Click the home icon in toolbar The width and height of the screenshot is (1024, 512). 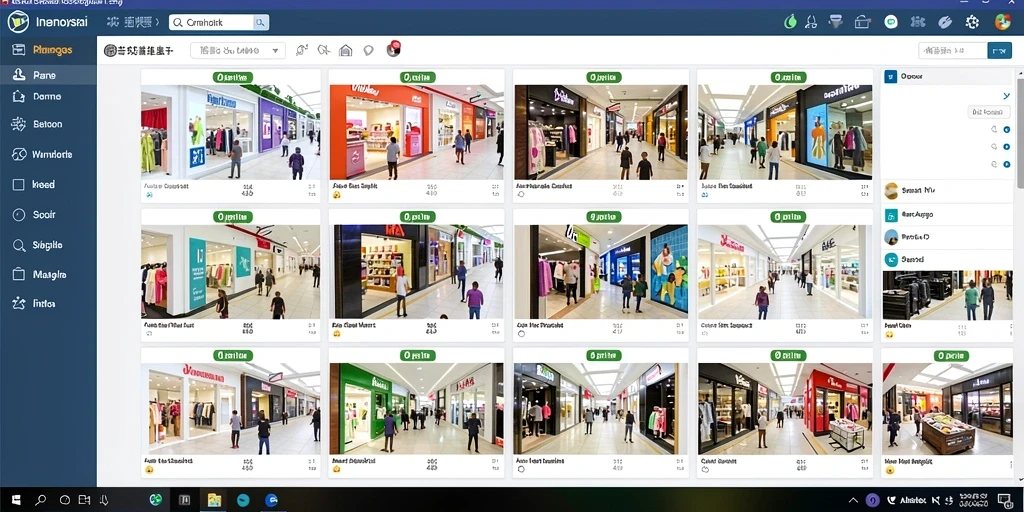pyautogui.click(x=345, y=50)
